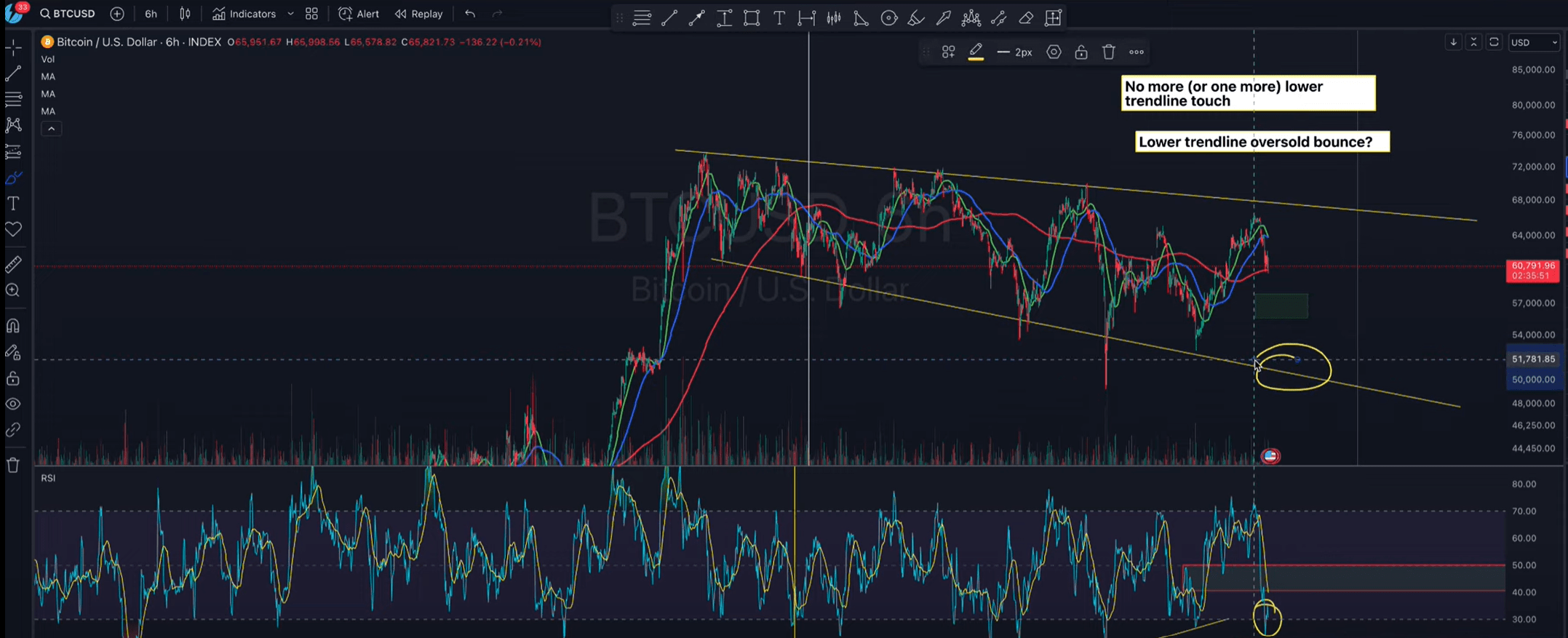Select the eraser drawing tool

click(1026, 18)
